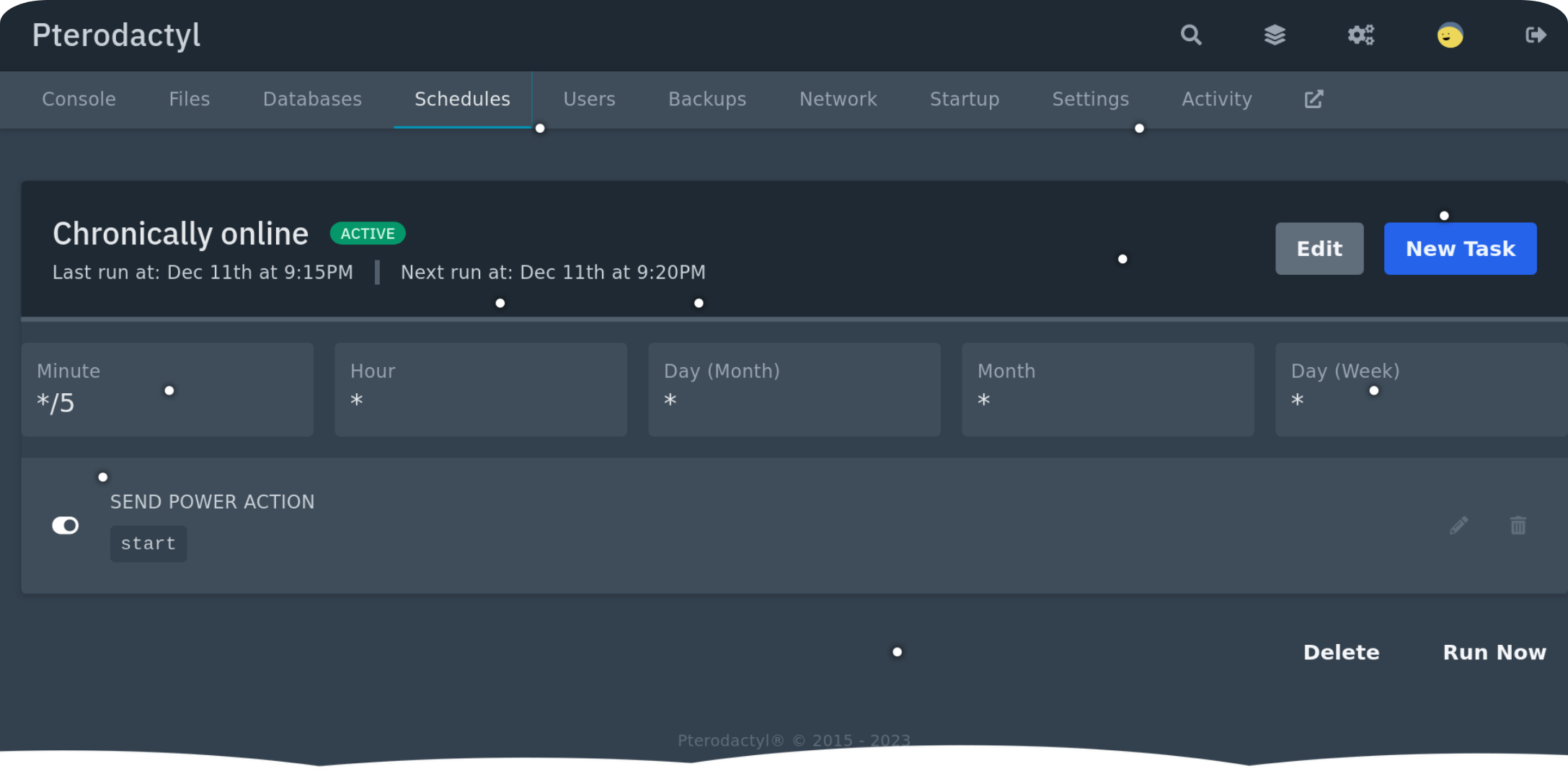Open the Databases tab
1568x779 pixels.
(x=312, y=99)
